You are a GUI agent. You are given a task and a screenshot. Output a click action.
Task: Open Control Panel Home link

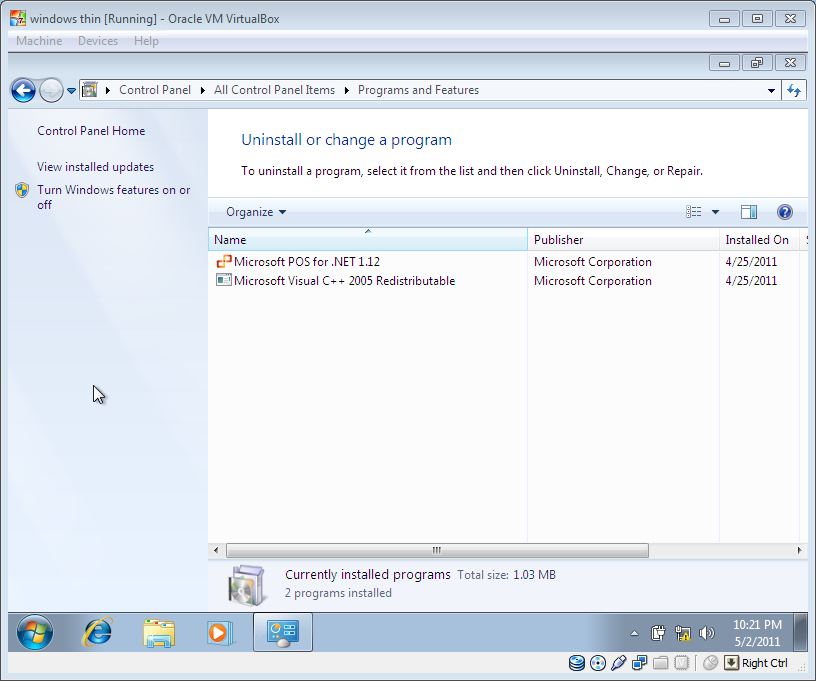pyautogui.click(x=91, y=131)
